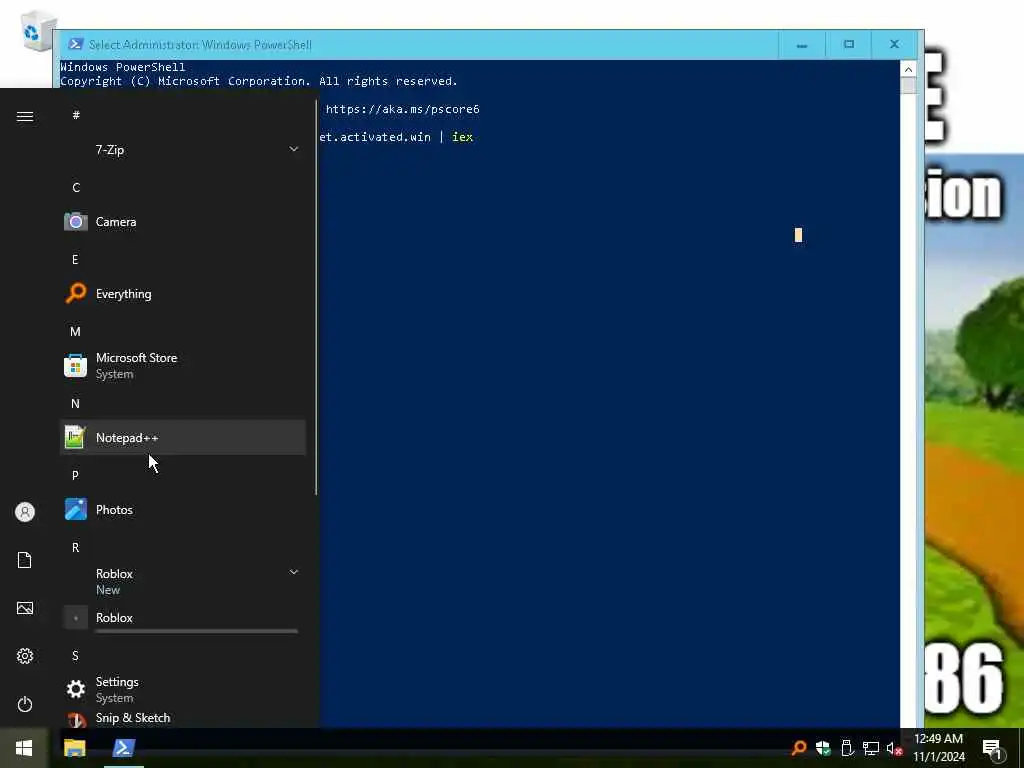Click the taskbar clock showing 12:49 AM
Screen dimensions: 1024x768
(938, 748)
